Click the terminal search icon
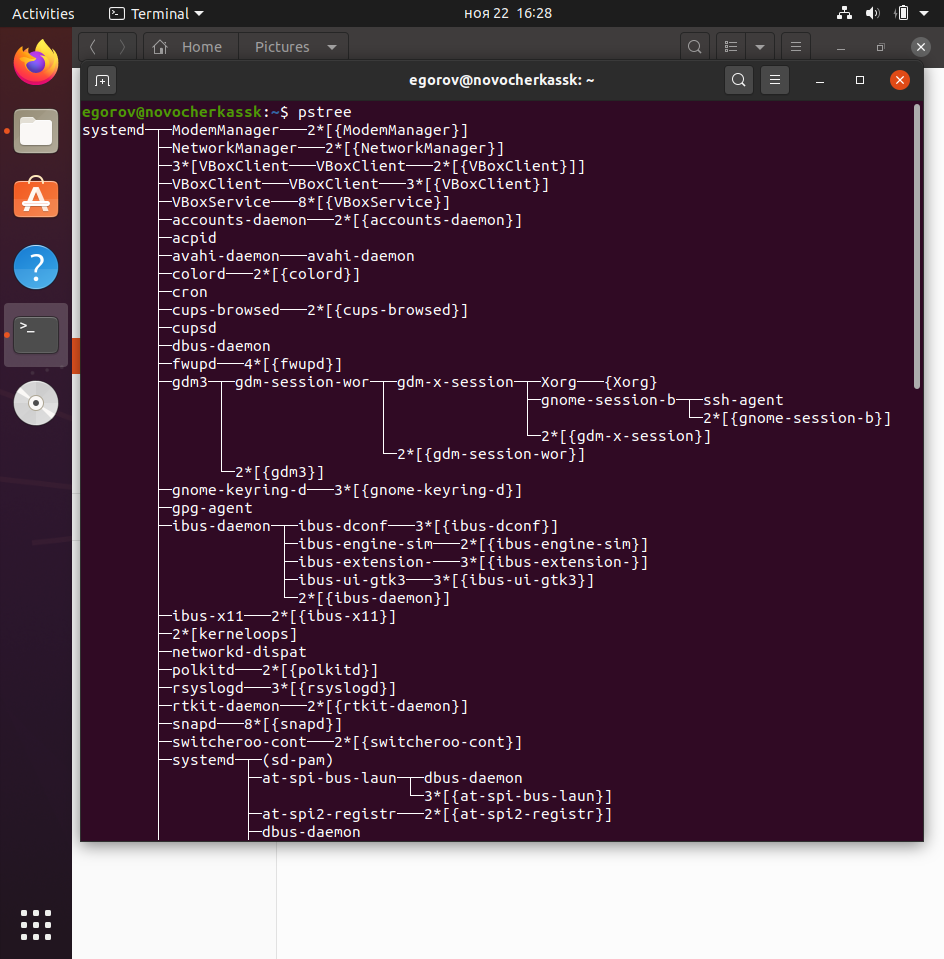 click(738, 80)
